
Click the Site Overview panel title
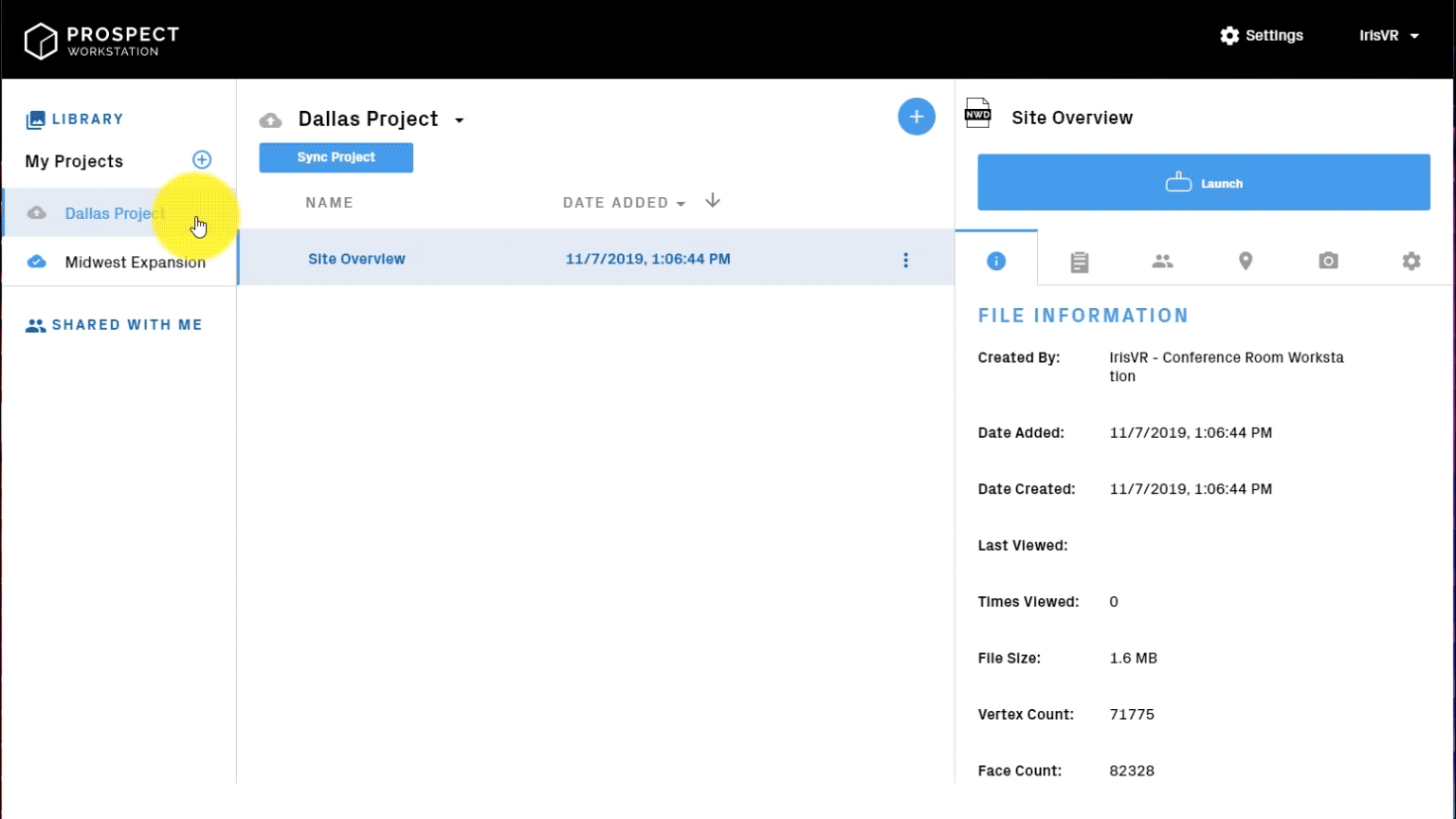tap(1072, 118)
